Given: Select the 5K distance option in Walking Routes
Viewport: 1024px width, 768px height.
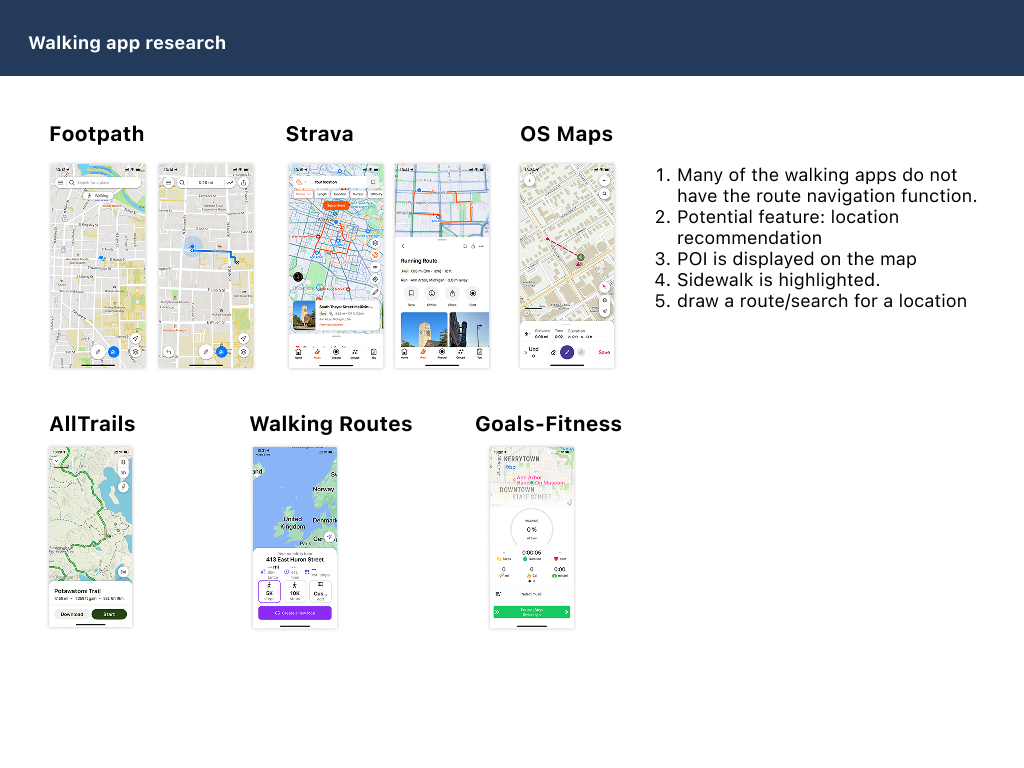Looking at the screenshot, I should click(x=270, y=592).
